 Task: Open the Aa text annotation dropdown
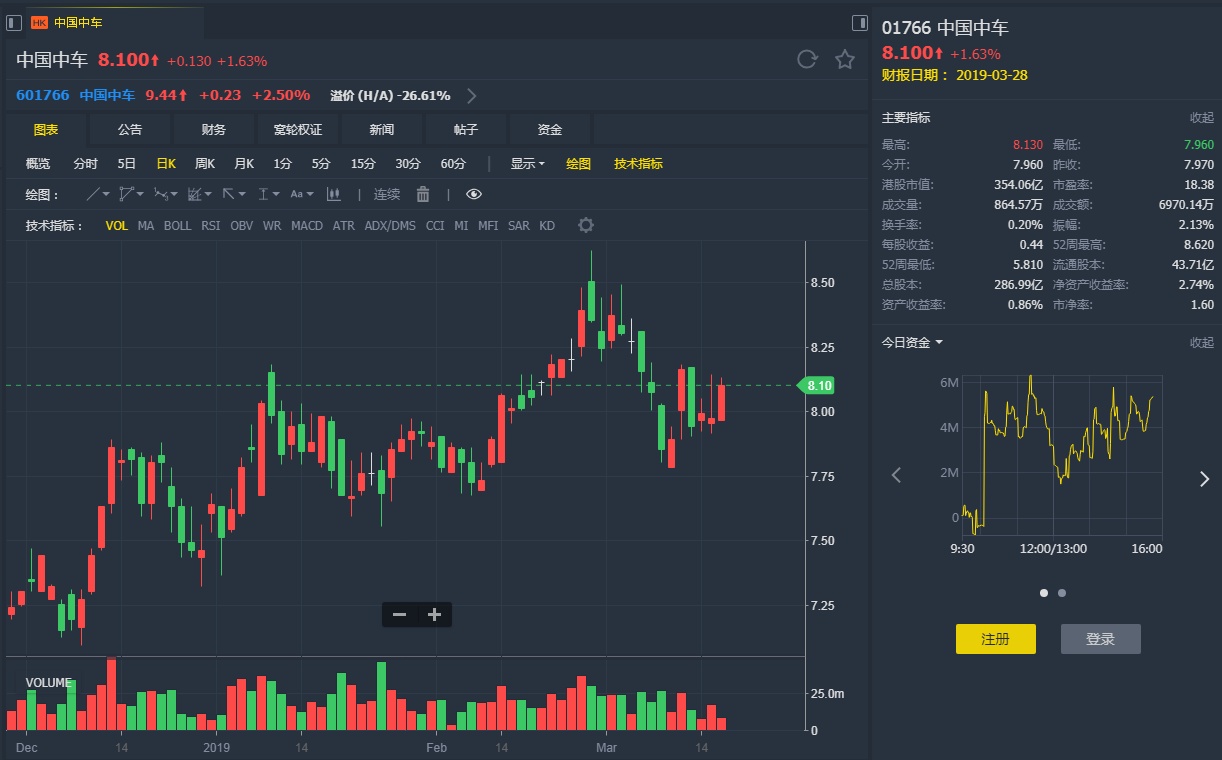tap(301, 194)
